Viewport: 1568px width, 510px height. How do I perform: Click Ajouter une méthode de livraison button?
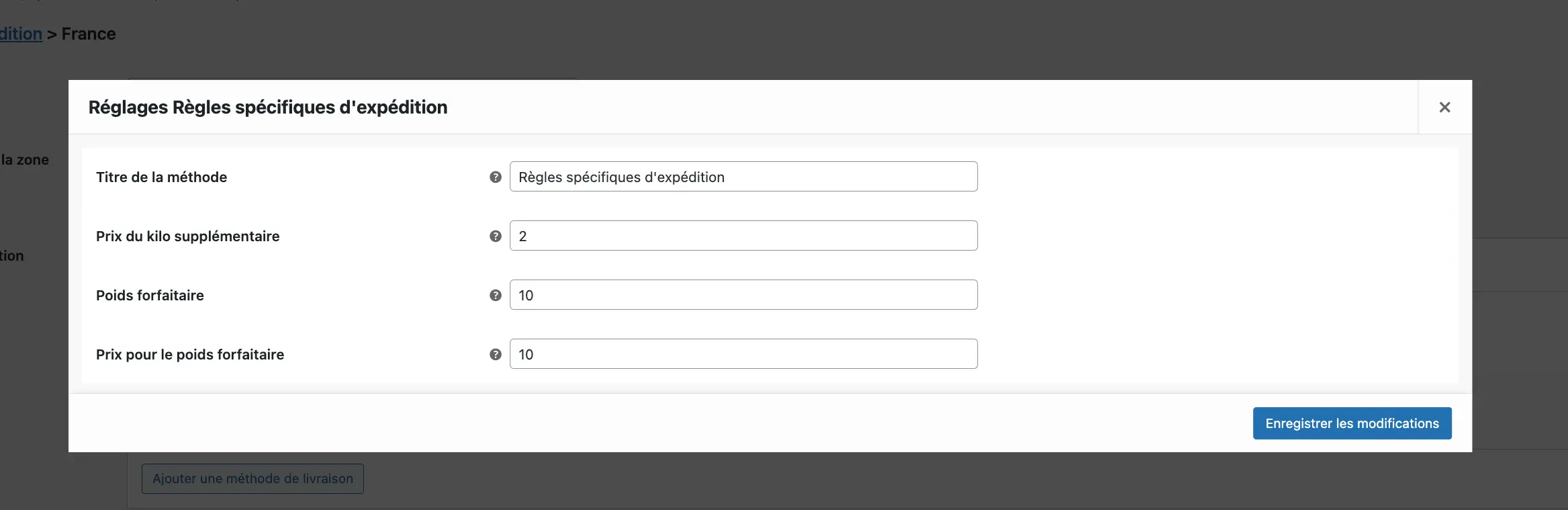tap(252, 479)
